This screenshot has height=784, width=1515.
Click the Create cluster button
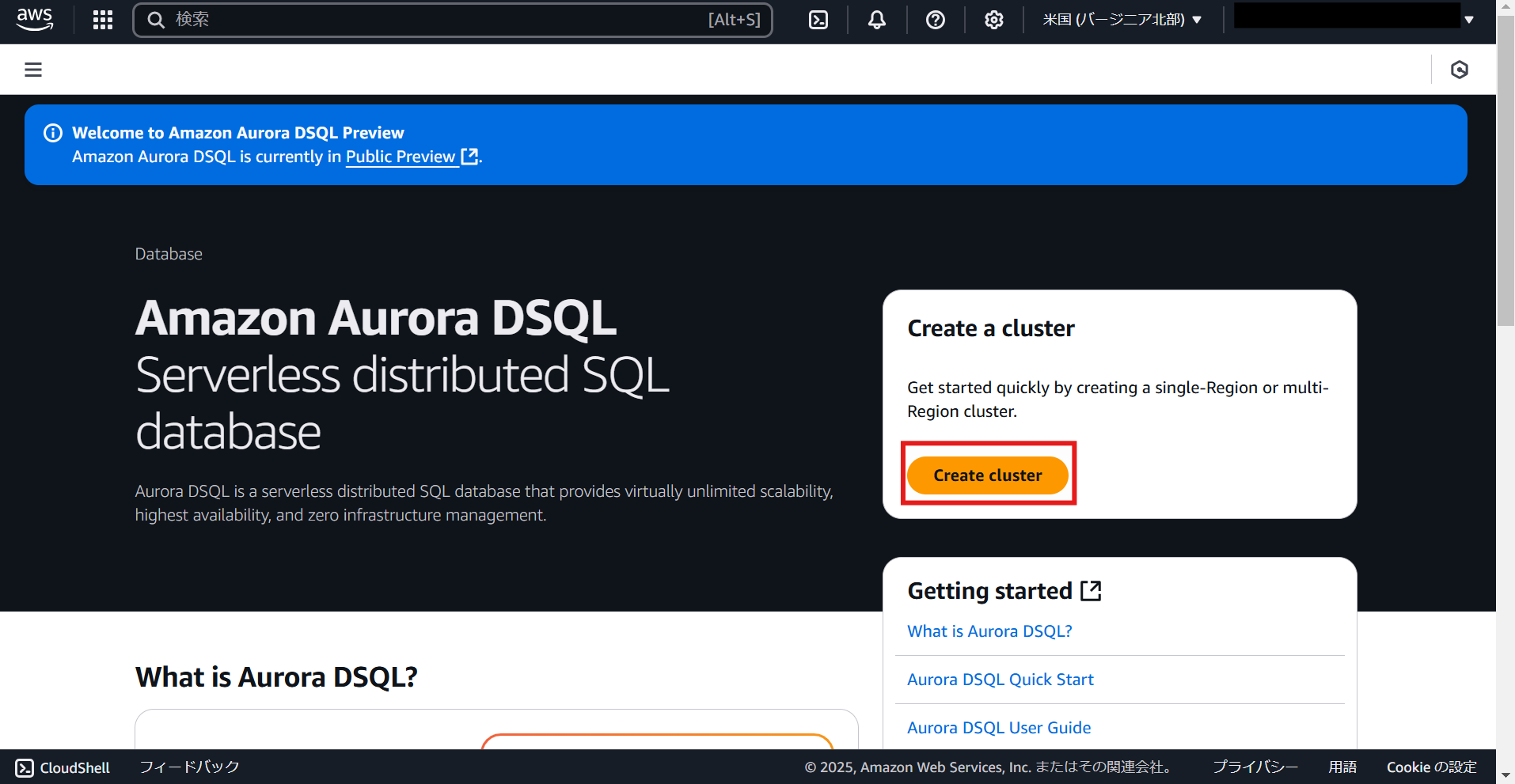(988, 475)
